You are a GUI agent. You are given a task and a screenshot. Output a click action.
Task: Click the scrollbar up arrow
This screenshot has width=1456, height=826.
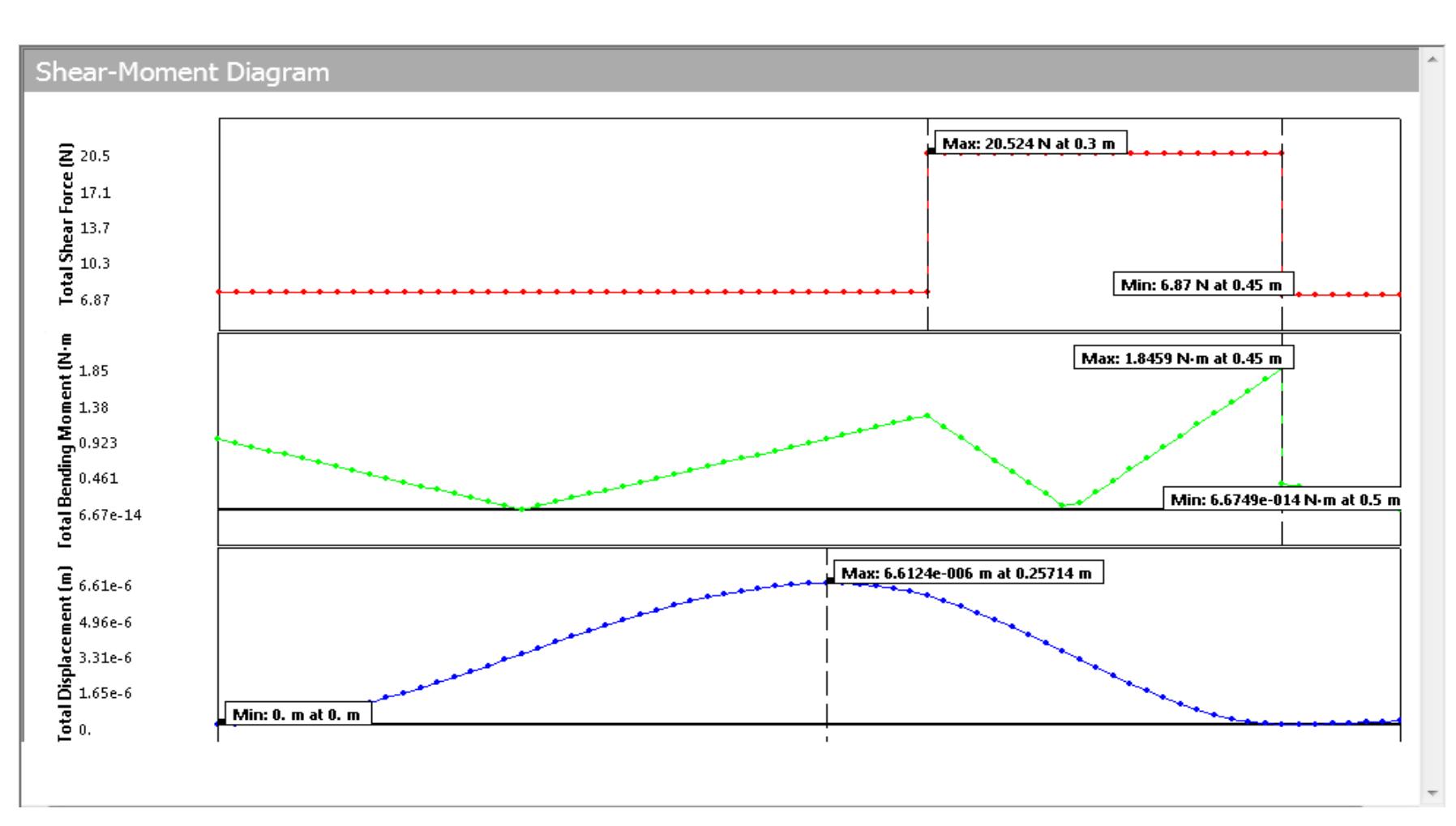click(x=1432, y=58)
